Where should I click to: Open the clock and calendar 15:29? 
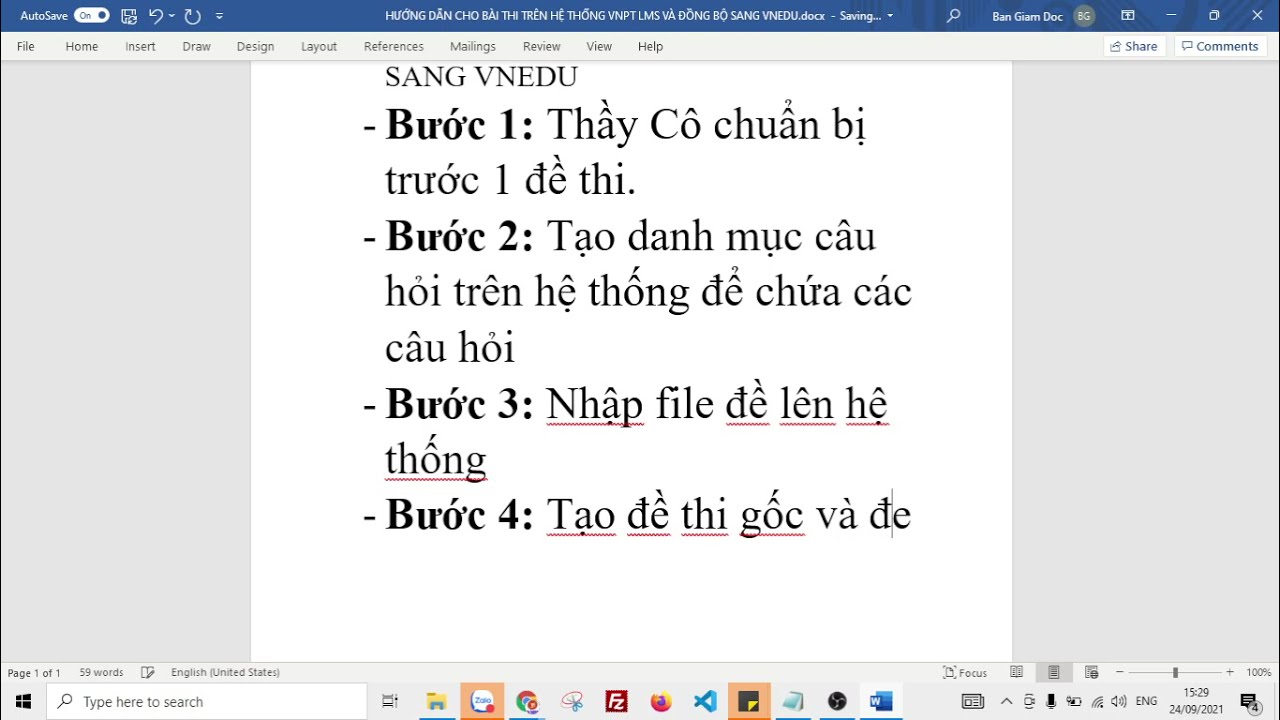[1196, 701]
